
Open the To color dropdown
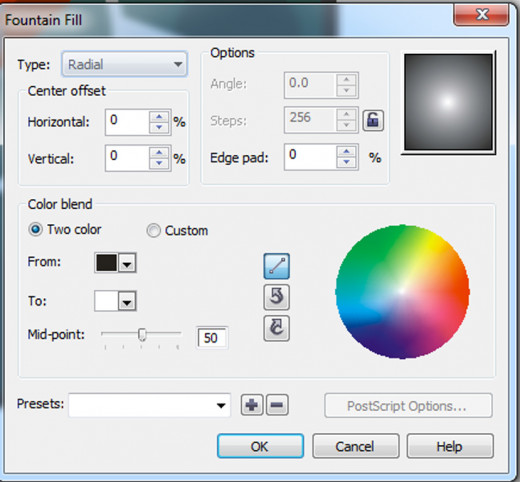tap(127, 302)
